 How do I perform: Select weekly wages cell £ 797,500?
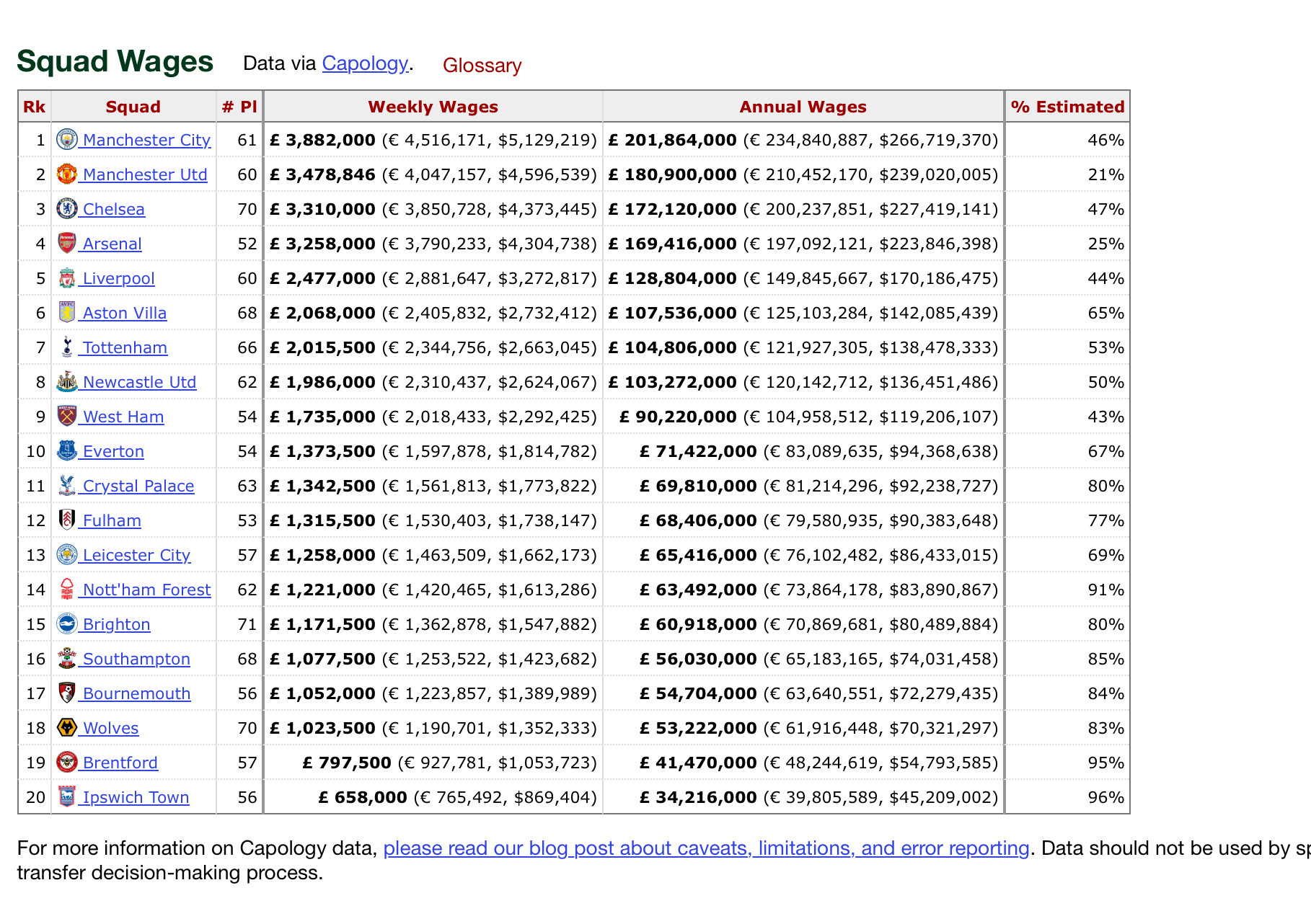pos(433,763)
